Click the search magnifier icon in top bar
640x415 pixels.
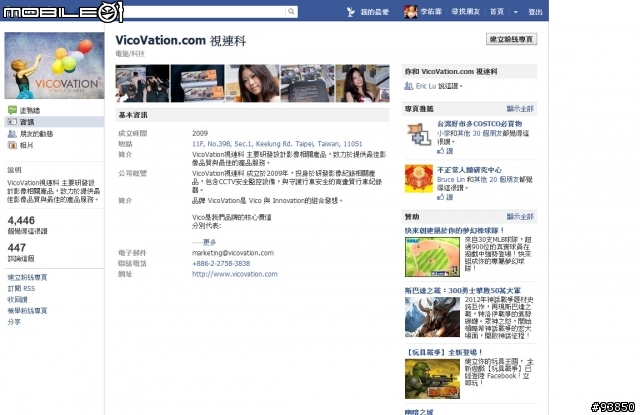coord(291,11)
